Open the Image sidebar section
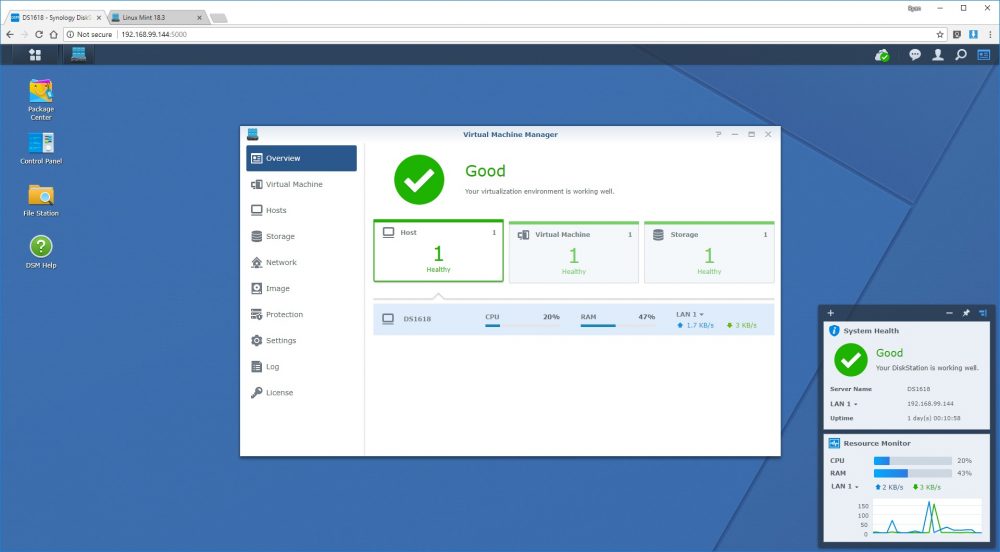1000x552 pixels. click(301, 289)
